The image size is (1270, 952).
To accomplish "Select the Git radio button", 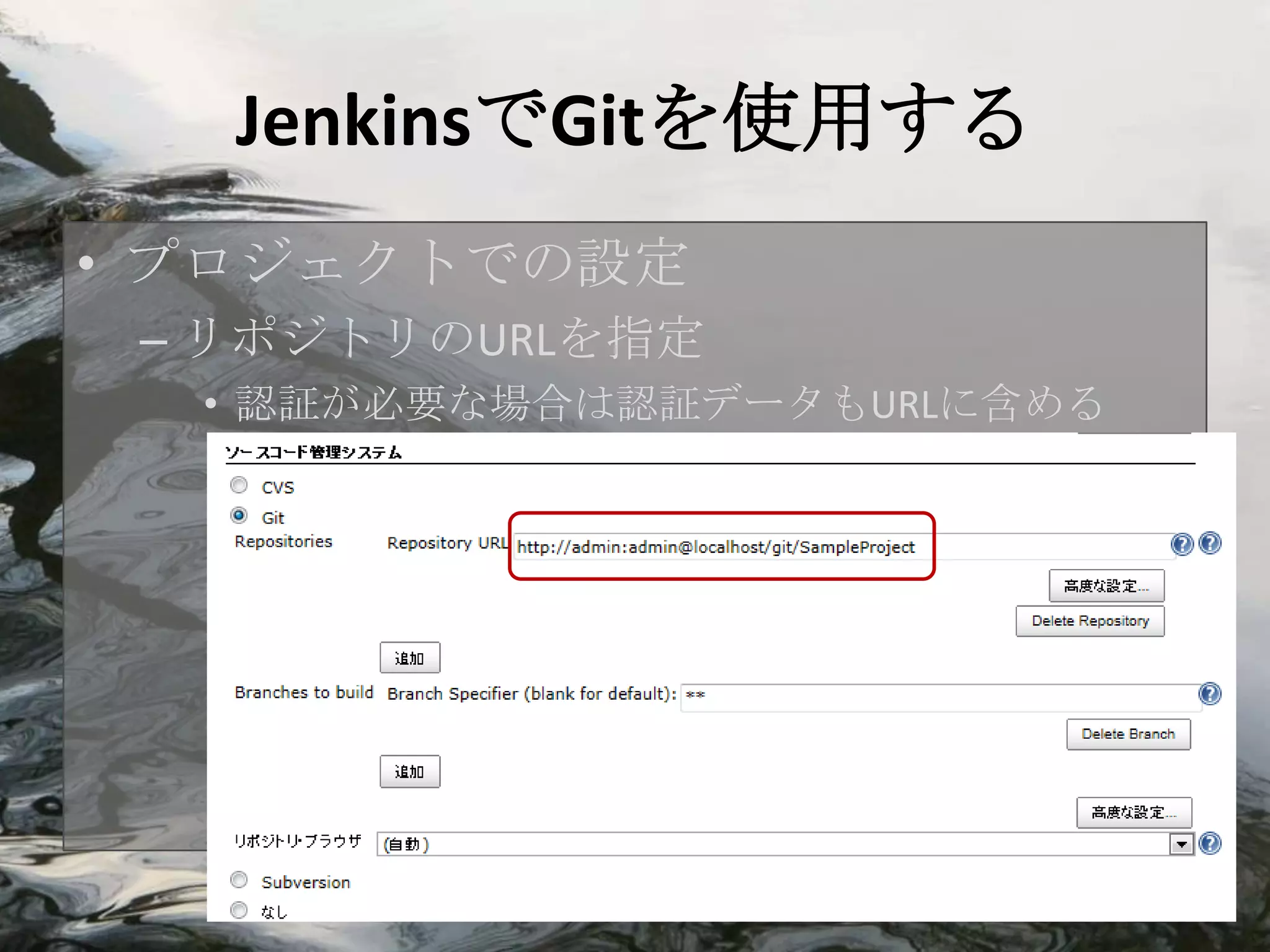I will (x=239, y=516).
